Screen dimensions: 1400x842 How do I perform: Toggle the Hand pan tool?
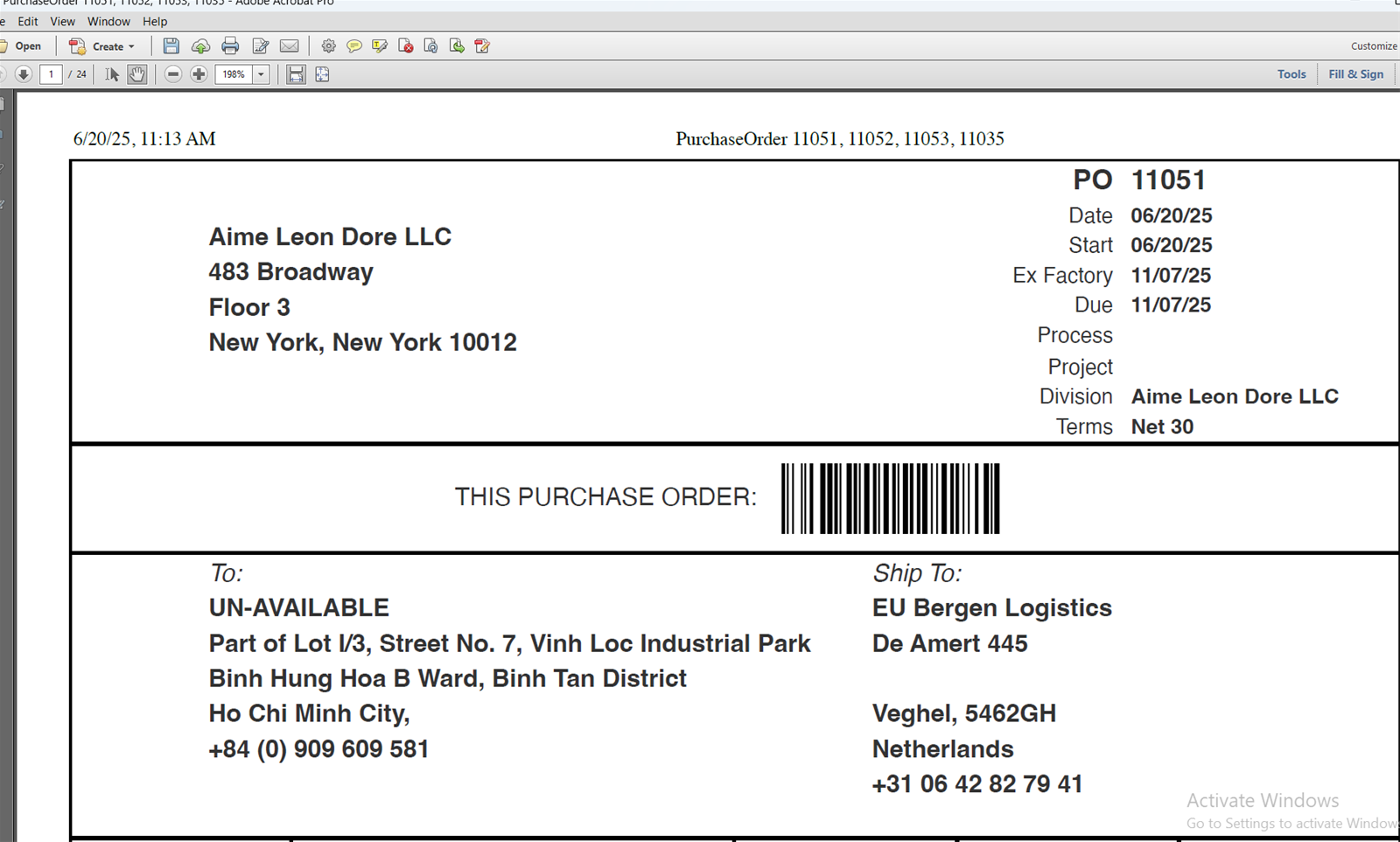click(x=137, y=74)
